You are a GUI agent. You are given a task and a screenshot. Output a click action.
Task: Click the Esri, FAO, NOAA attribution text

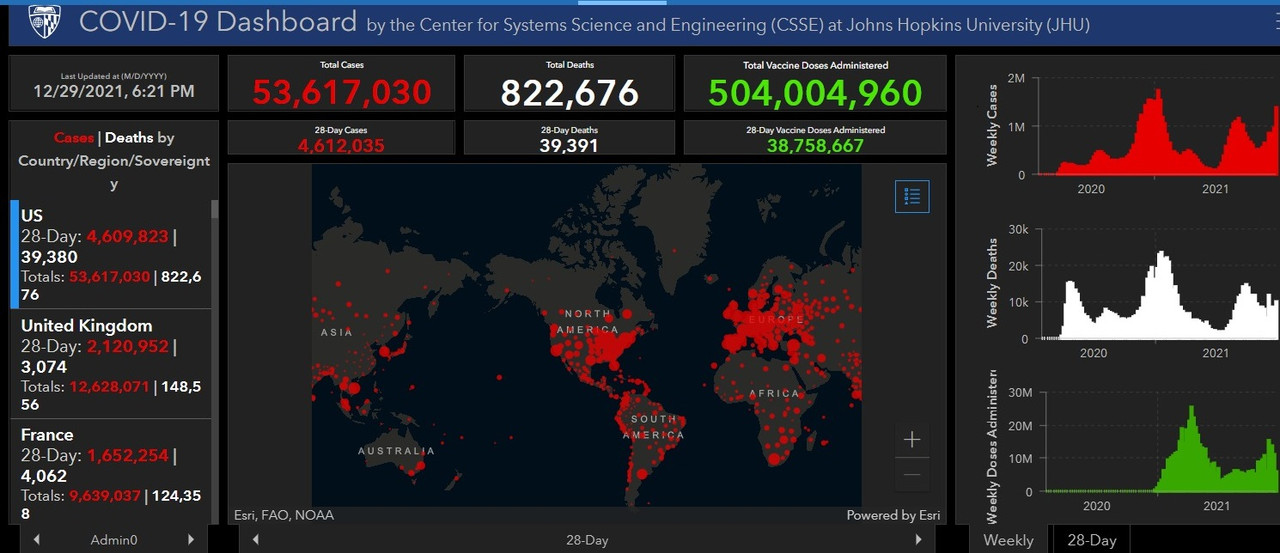284,515
